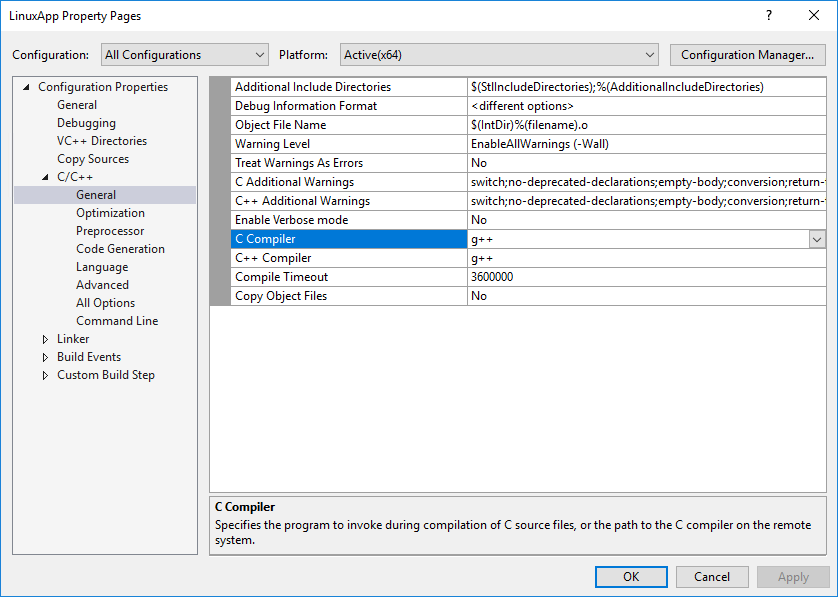Select the Treat Warnings As Errors value

click(640, 163)
